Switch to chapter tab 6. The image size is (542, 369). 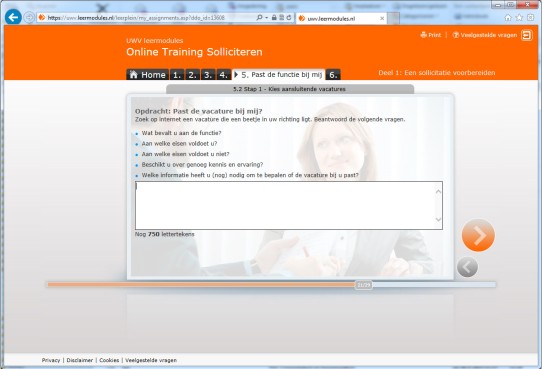point(333,75)
